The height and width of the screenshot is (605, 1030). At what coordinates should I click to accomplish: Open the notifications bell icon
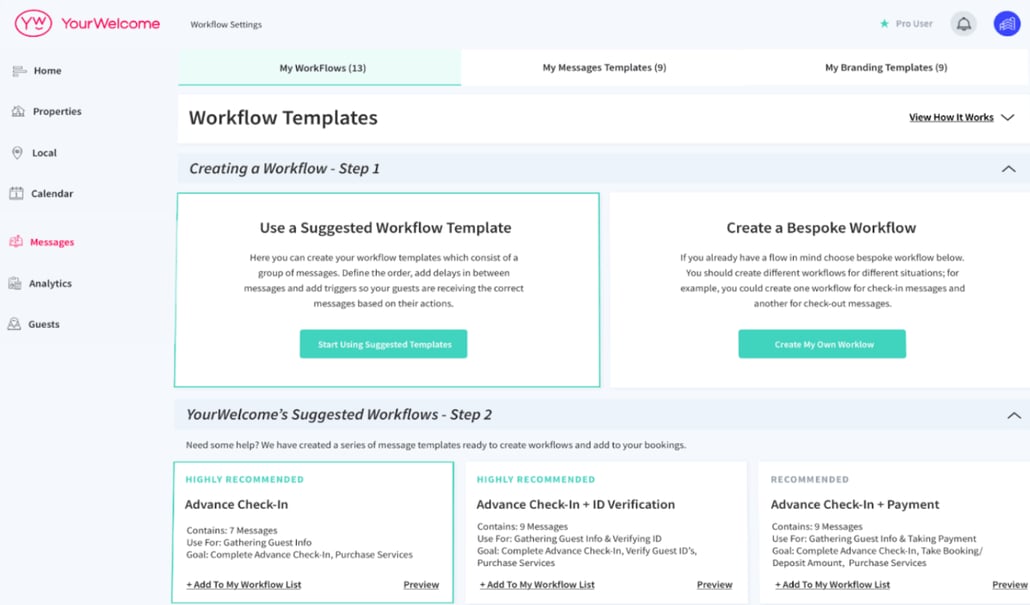[x=963, y=25]
